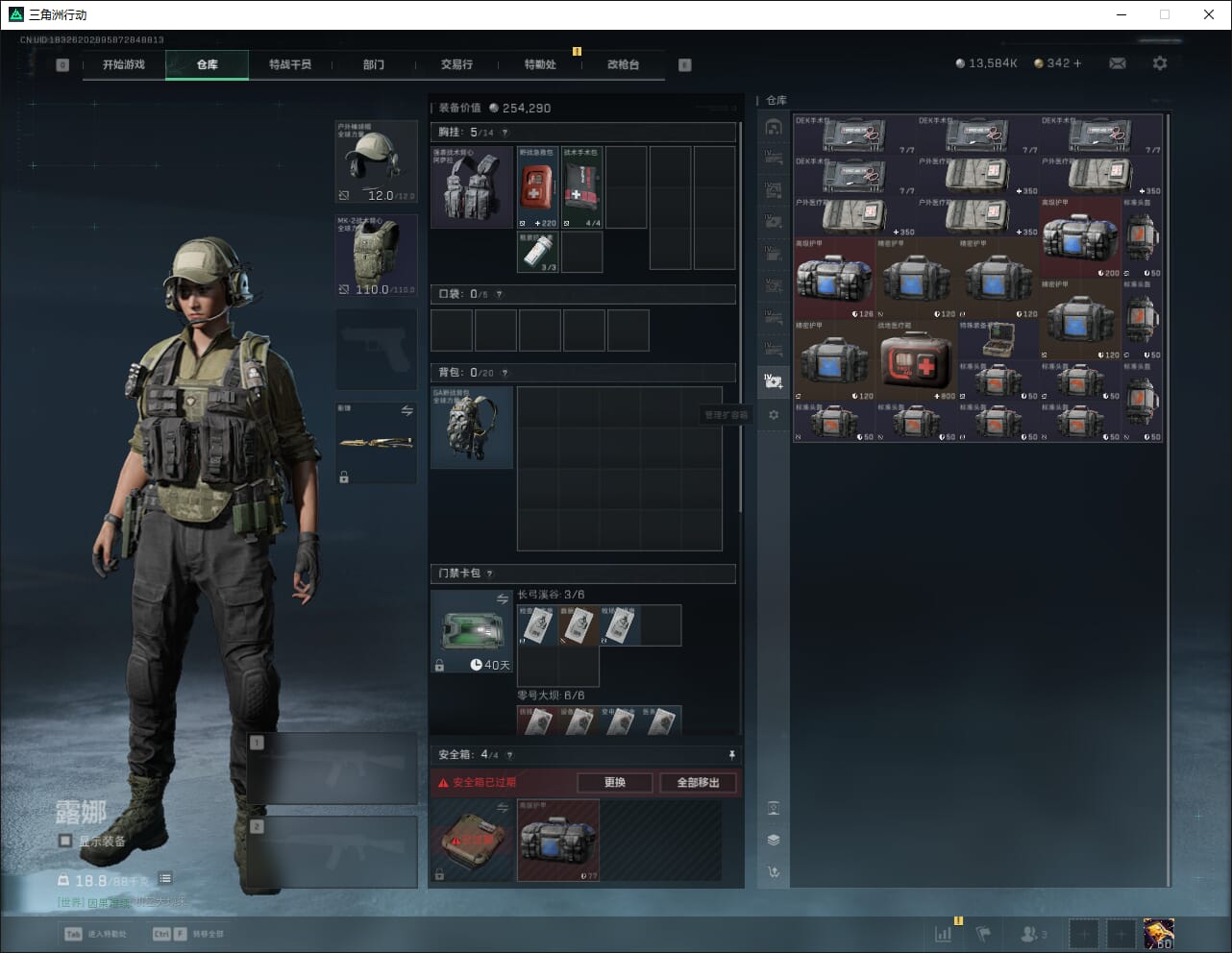Click the 更换 button for the safe box
The width and height of the screenshot is (1232, 953).
tap(615, 782)
